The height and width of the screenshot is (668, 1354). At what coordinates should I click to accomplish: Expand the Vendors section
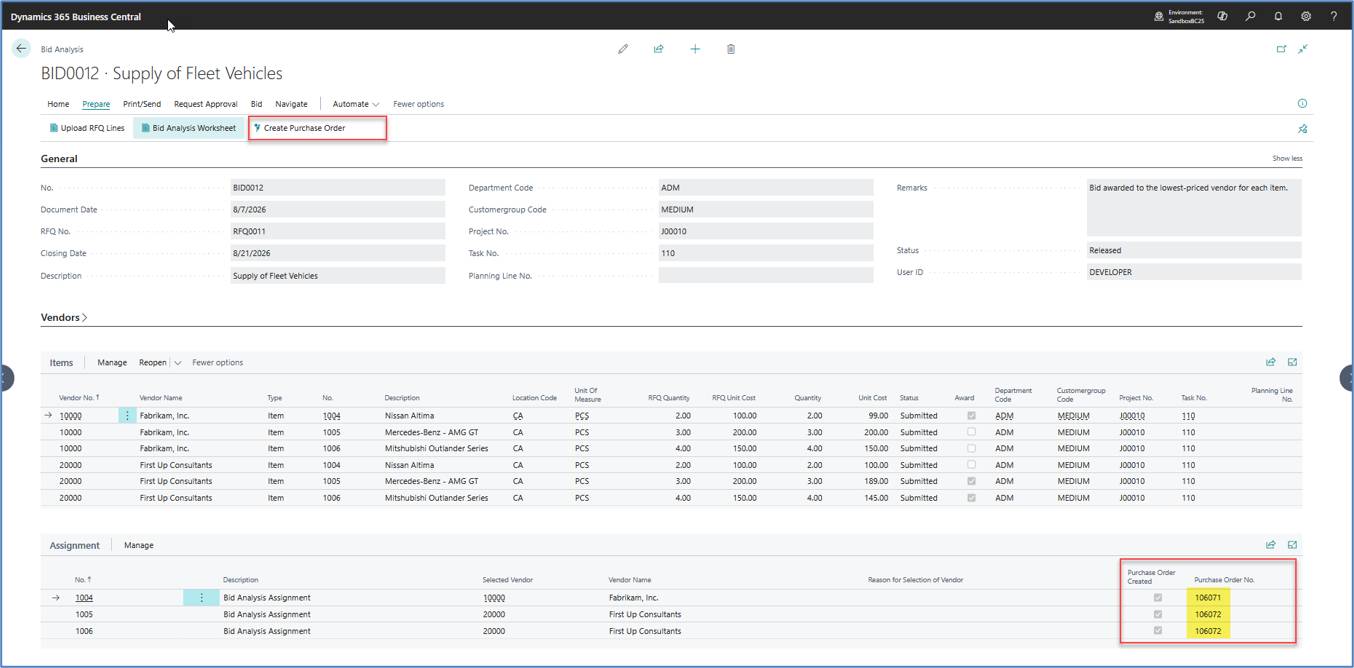64,317
